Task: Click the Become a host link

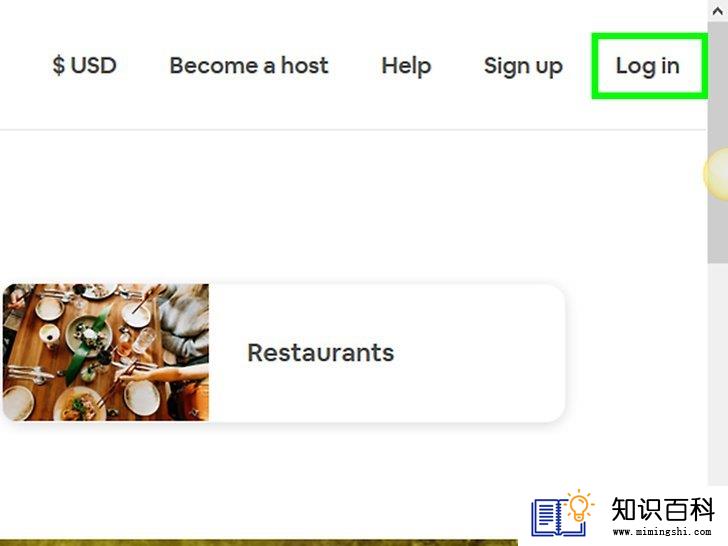Action: 249,65
